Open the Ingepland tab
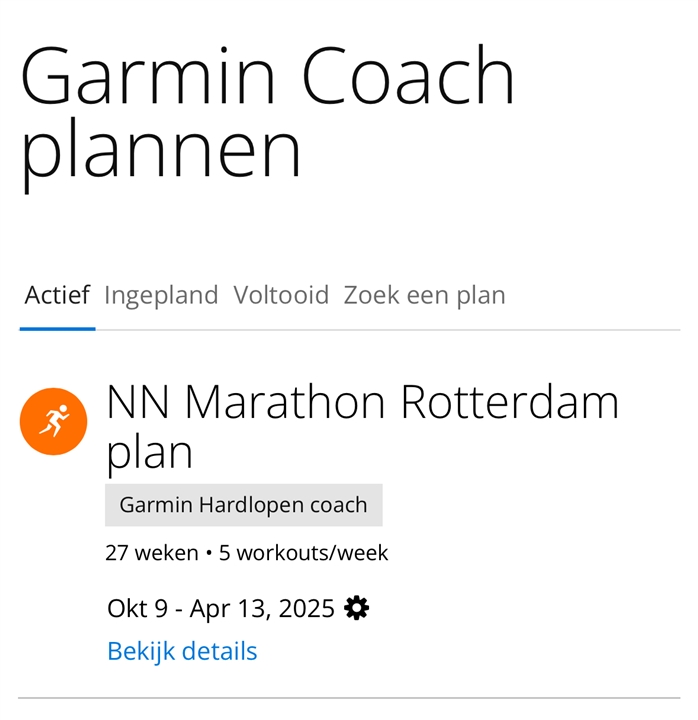The height and width of the screenshot is (720, 698). point(161,295)
